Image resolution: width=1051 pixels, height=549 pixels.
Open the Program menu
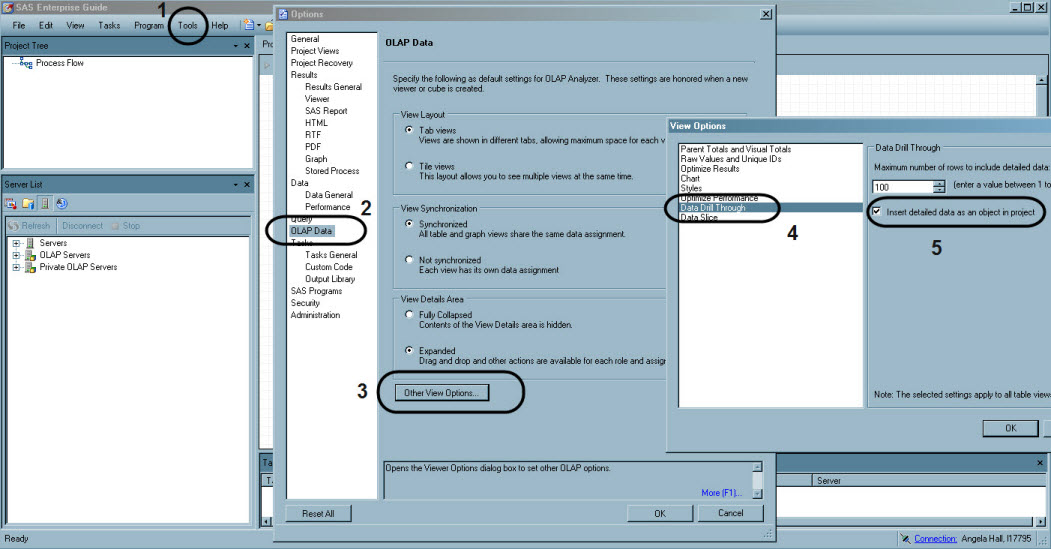[x=149, y=25]
